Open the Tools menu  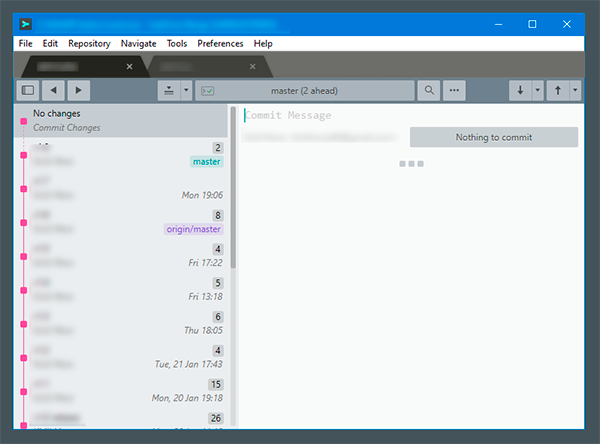pyautogui.click(x=177, y=44)
